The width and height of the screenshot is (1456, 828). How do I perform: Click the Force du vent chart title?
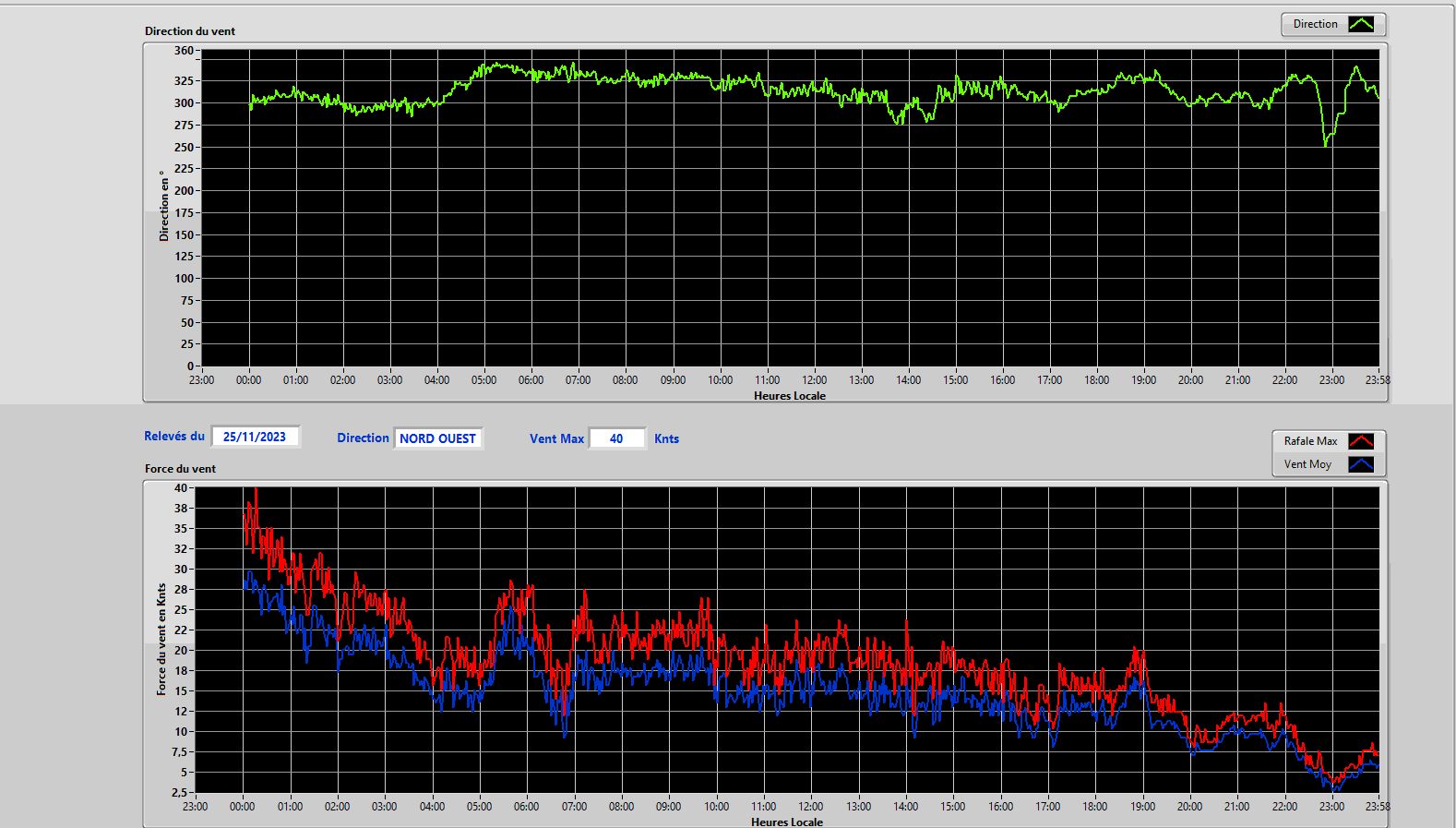180,469
